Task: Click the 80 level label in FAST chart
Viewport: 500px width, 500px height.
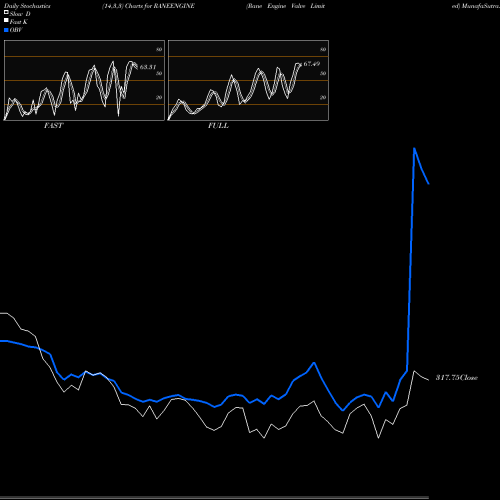Action: [x=159, y=49]
